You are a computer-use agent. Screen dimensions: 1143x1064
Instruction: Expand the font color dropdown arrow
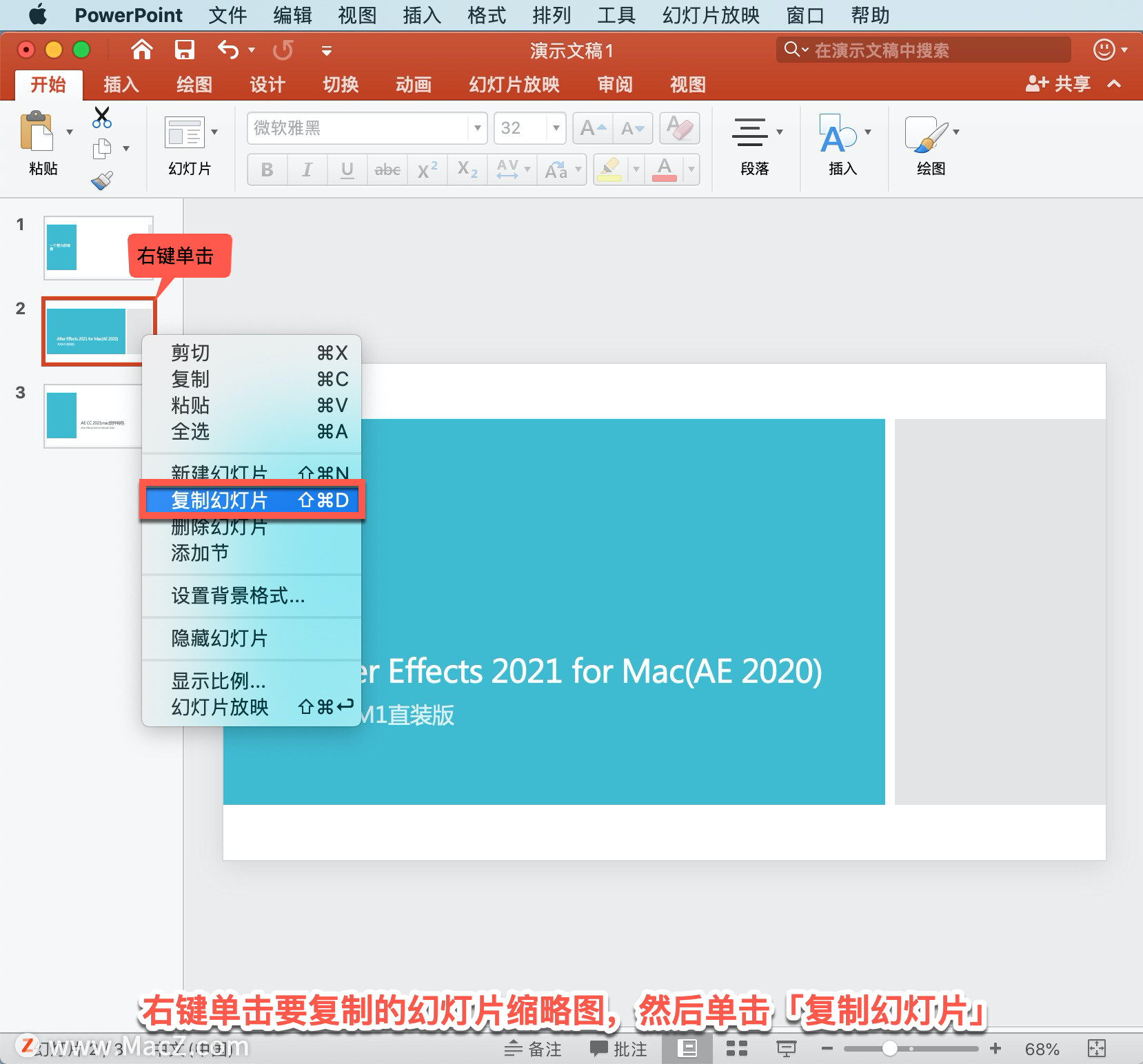pyautogui.click(x=691, y=170)
